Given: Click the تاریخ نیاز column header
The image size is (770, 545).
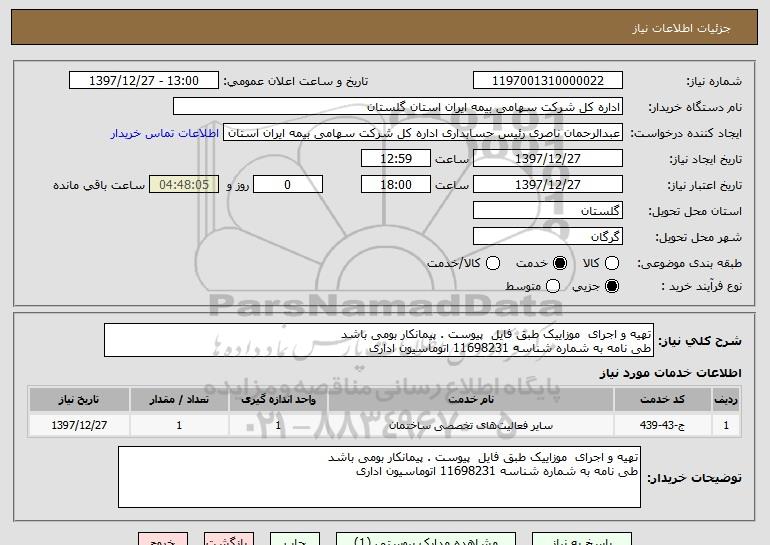Looking at the screenshot, I should point(79,400).
